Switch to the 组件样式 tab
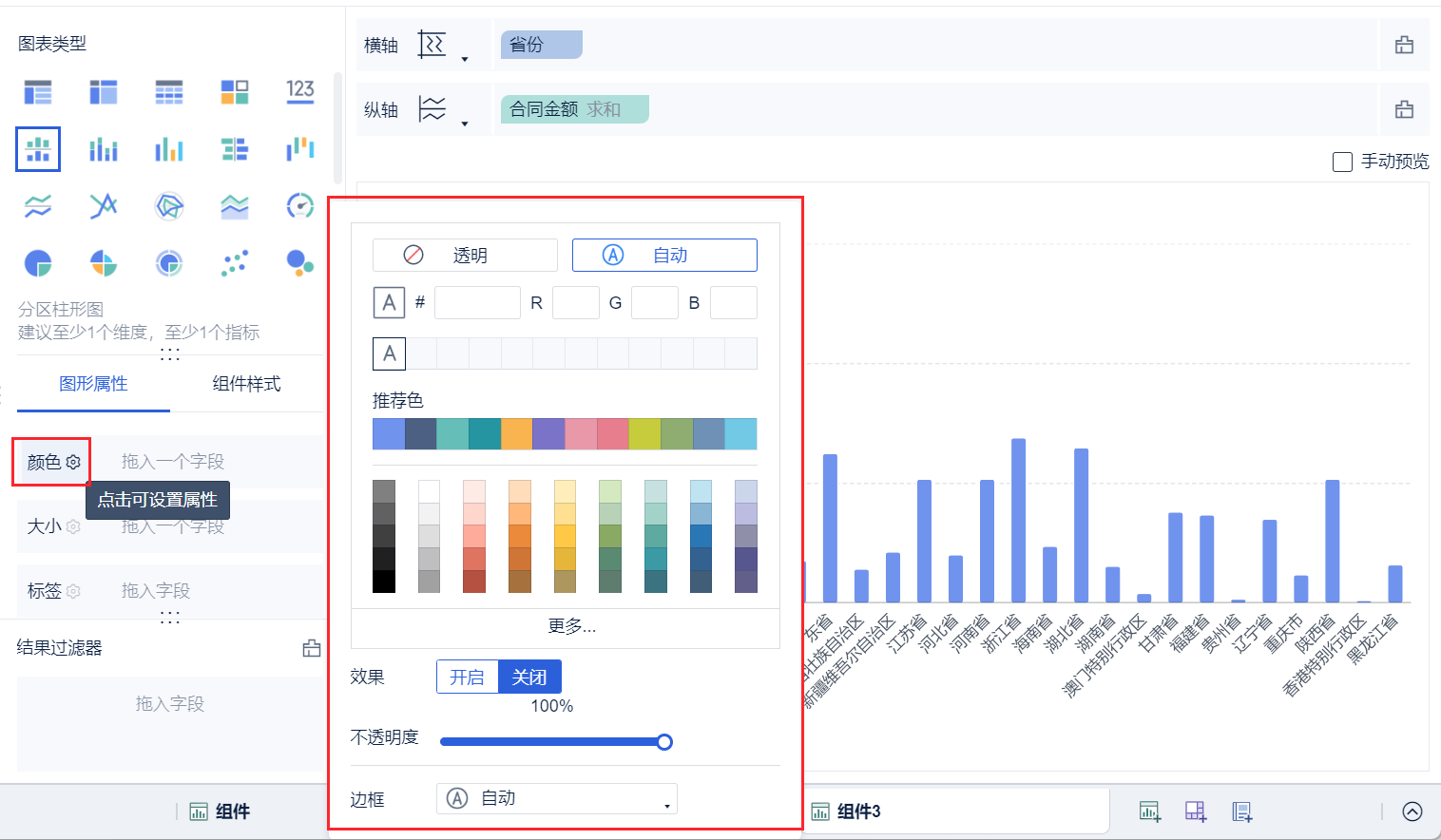Screen dimensions: 1441x840 coord(246,384)
